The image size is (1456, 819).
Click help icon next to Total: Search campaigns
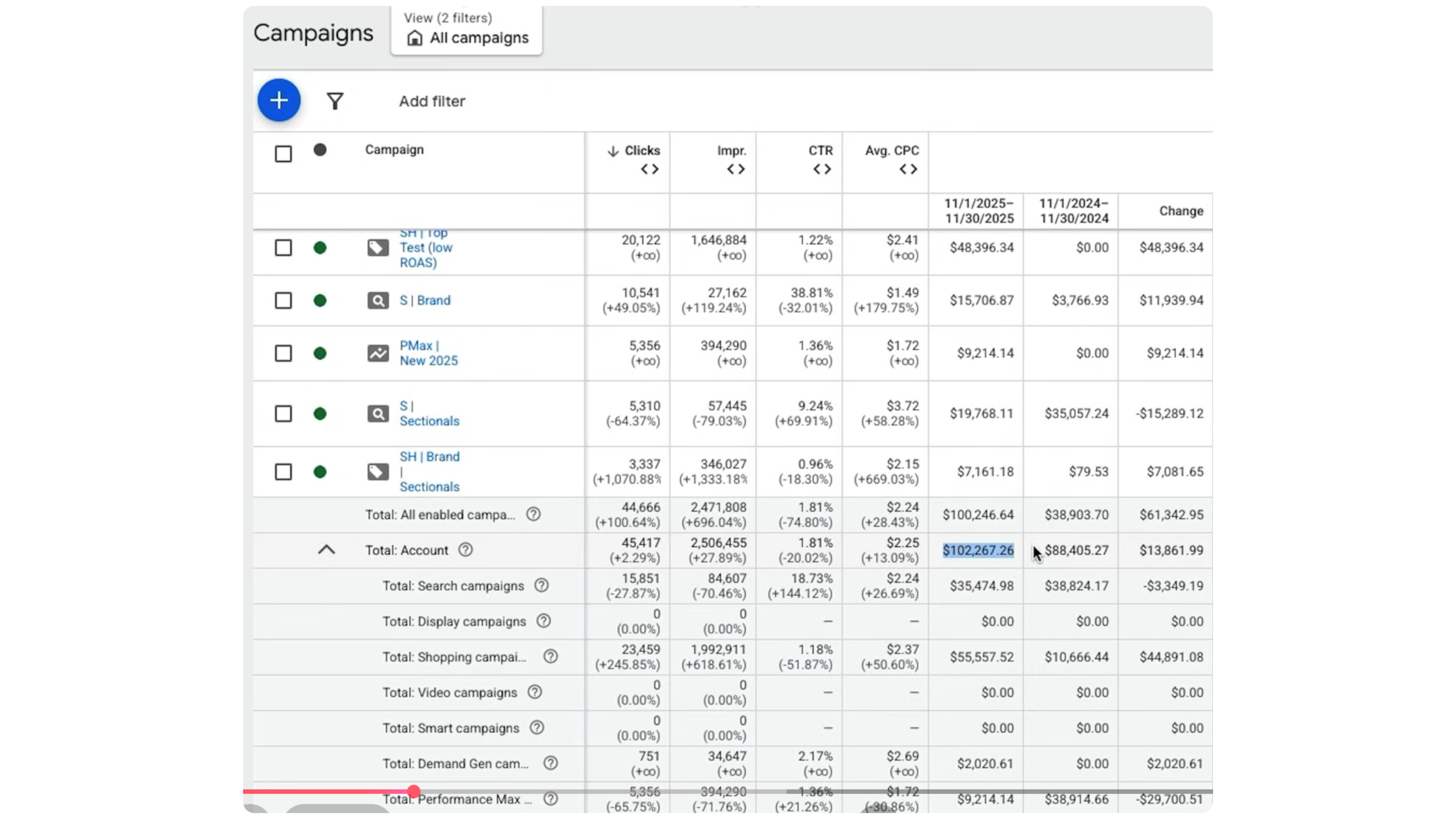pyautogui.click(x=541, y=585)
